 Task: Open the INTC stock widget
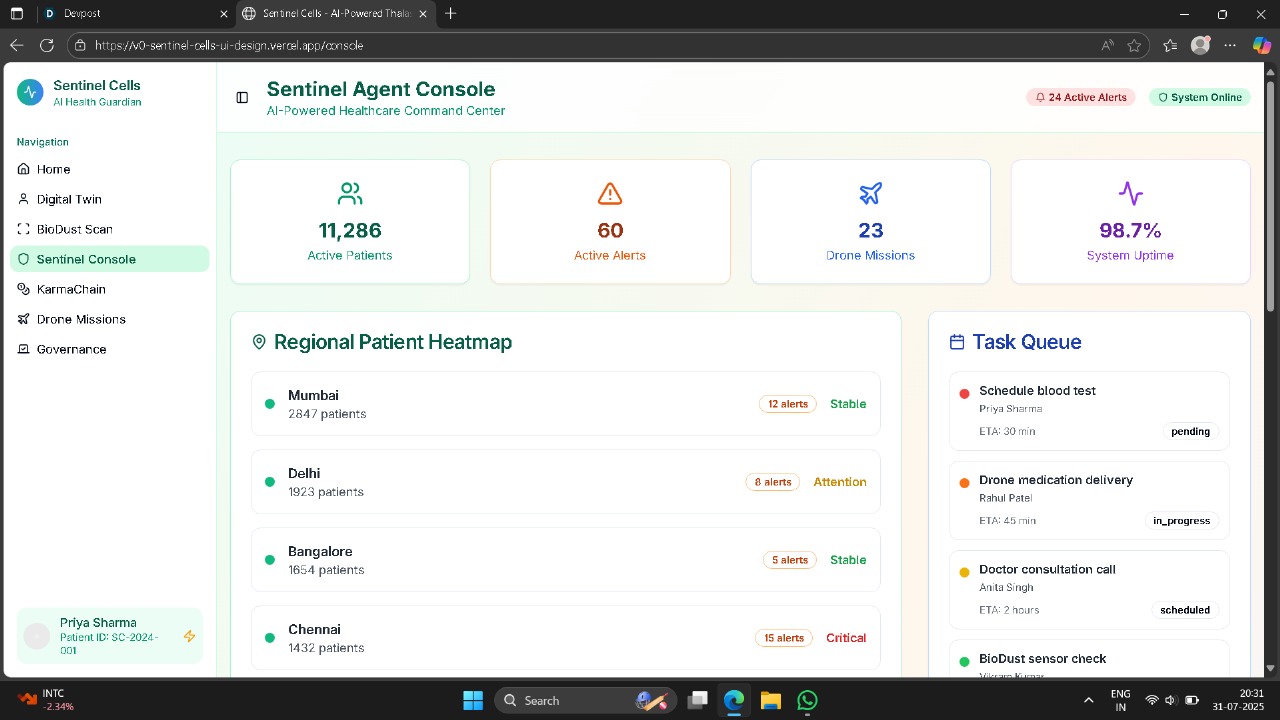[x=47, y=700]
